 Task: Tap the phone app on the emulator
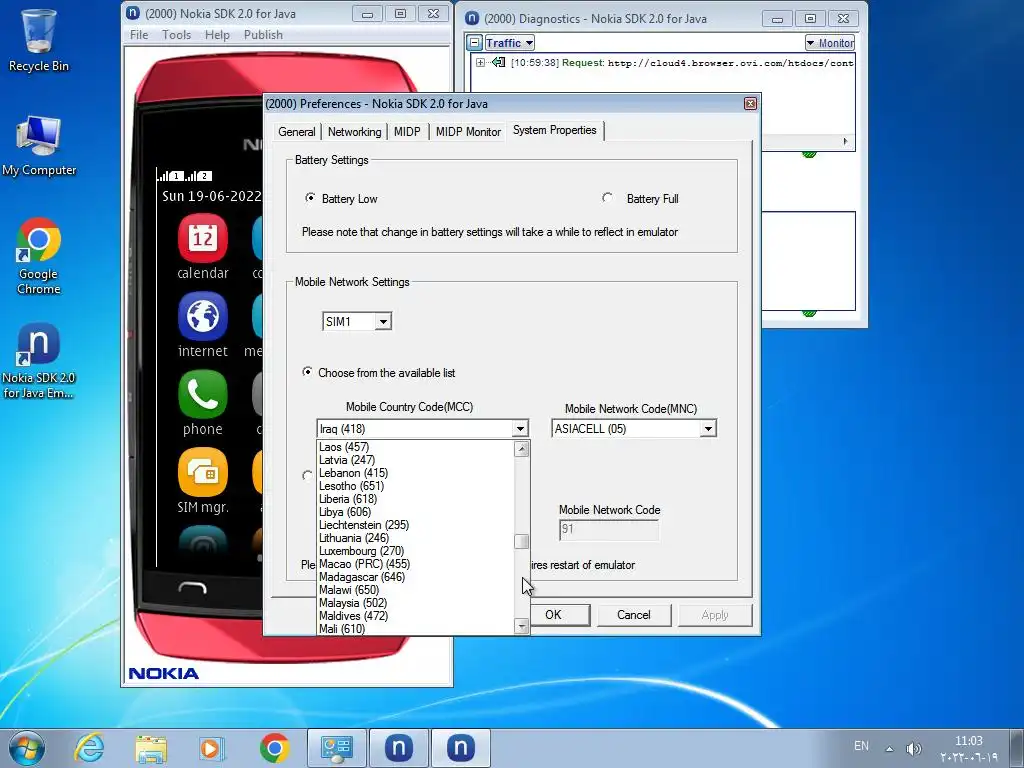click(x=202, y=404)
